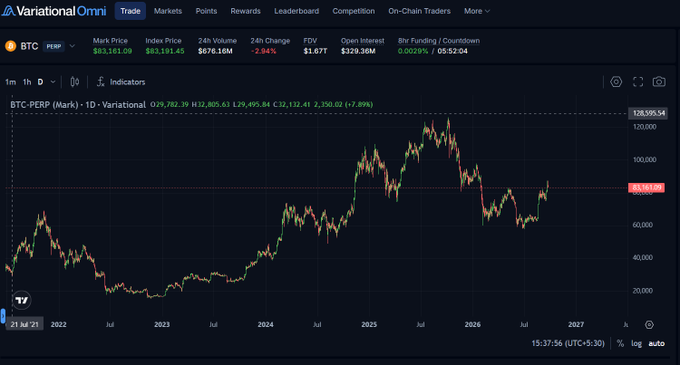
Task: Open the candle chart style icon
Action: 75,82
